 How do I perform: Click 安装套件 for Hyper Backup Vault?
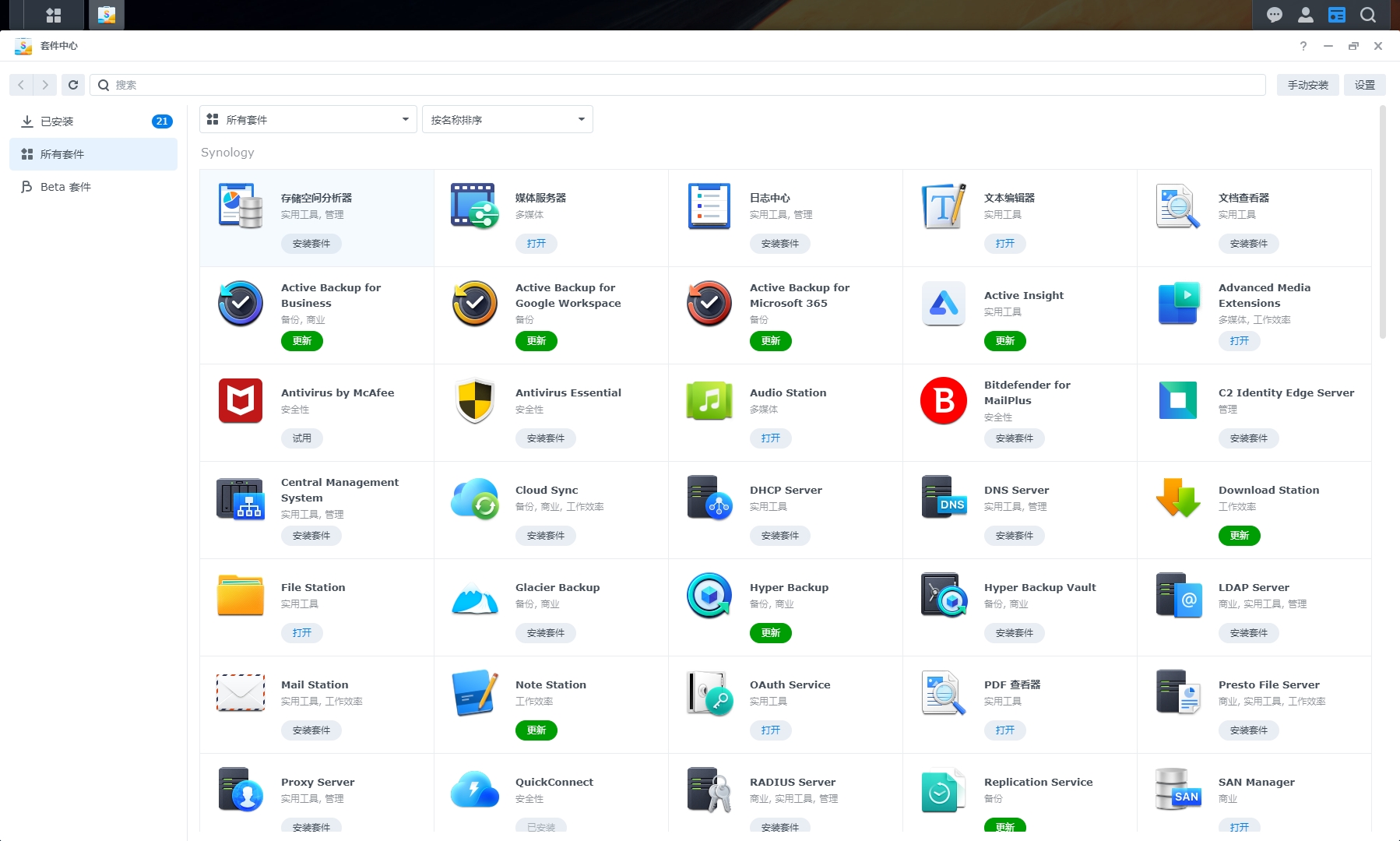coord(1015,633)
